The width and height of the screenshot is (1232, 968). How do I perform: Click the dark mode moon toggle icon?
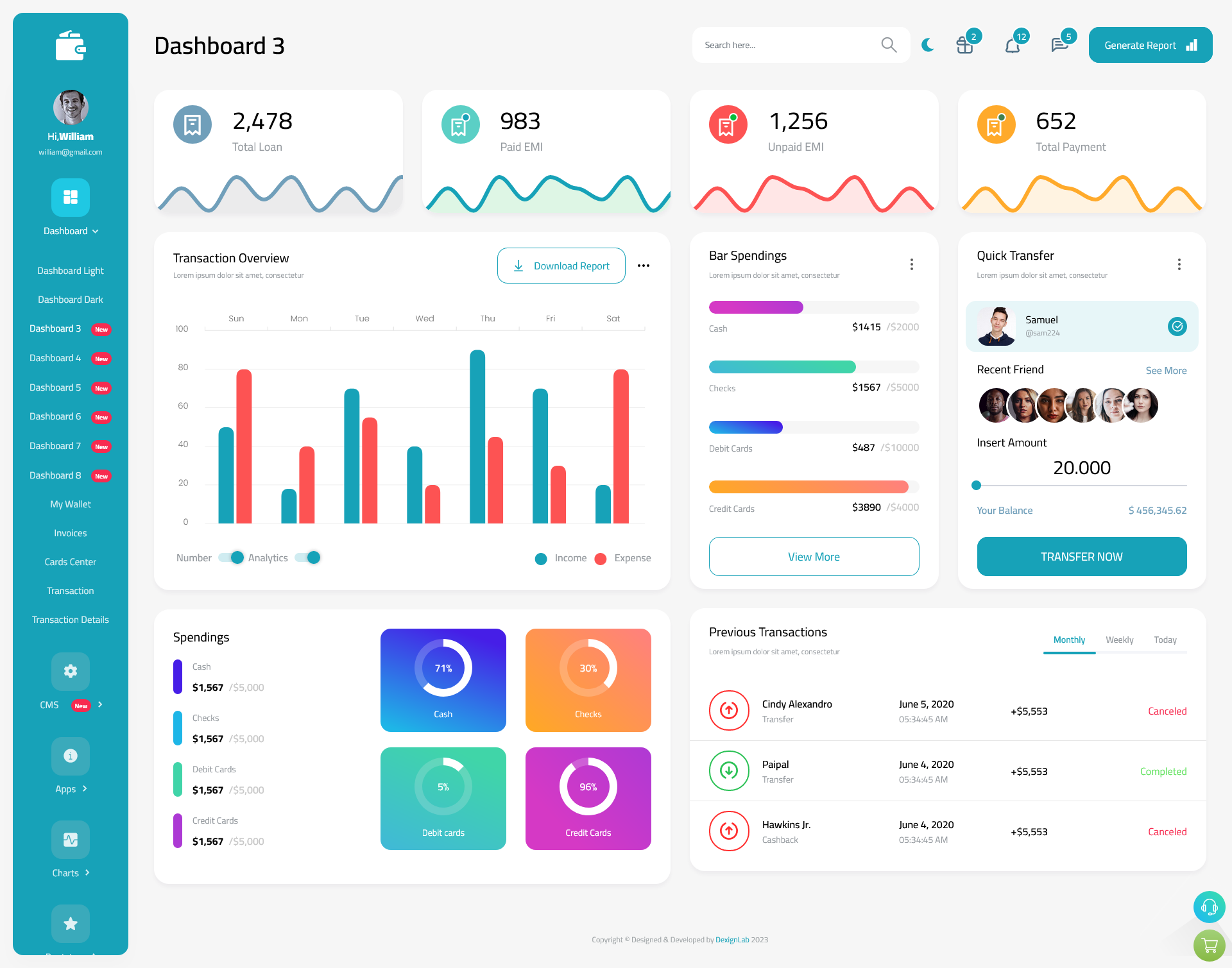(x=928, y=44)
